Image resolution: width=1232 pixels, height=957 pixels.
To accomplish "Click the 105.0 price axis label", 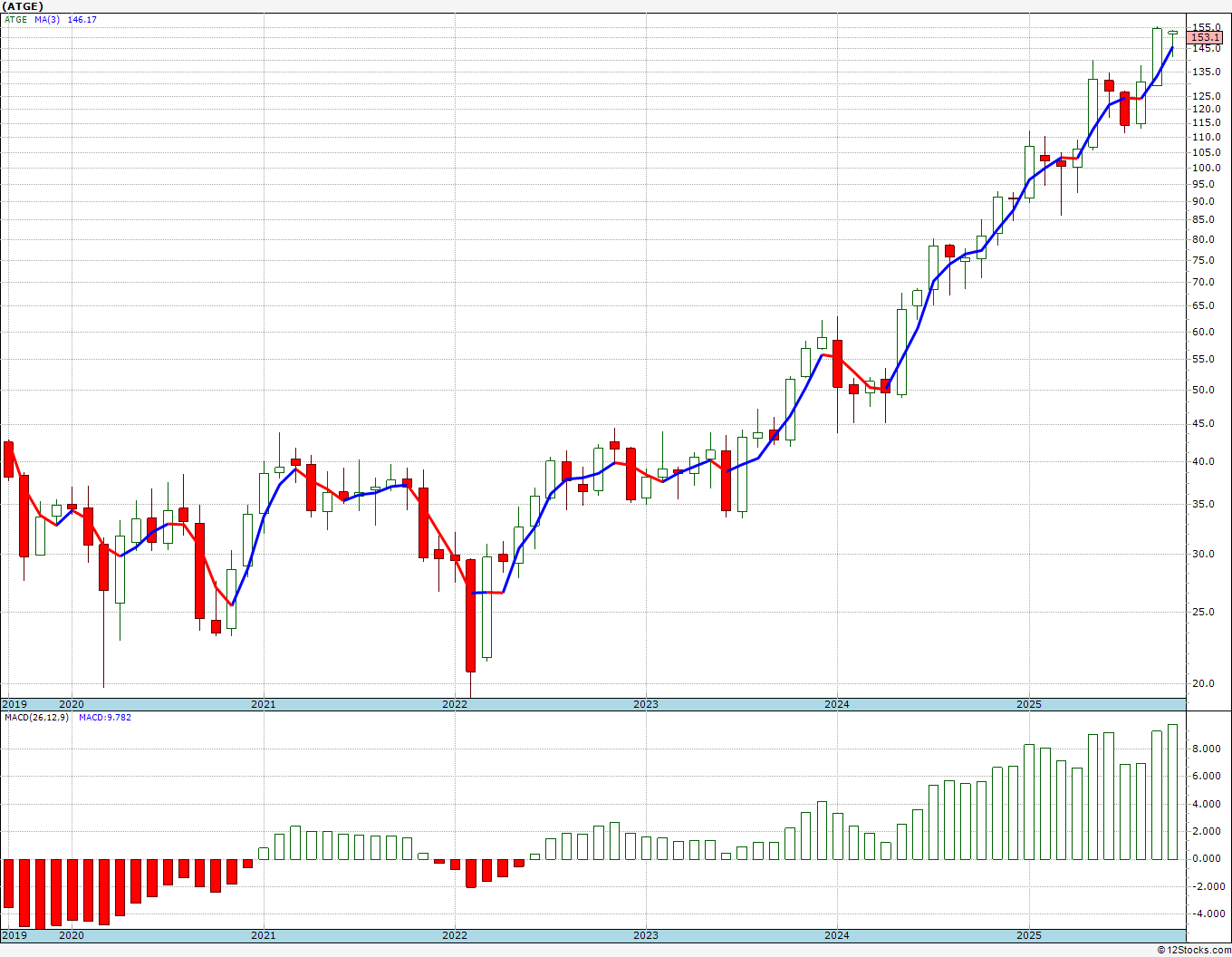I will [1207, 151].
